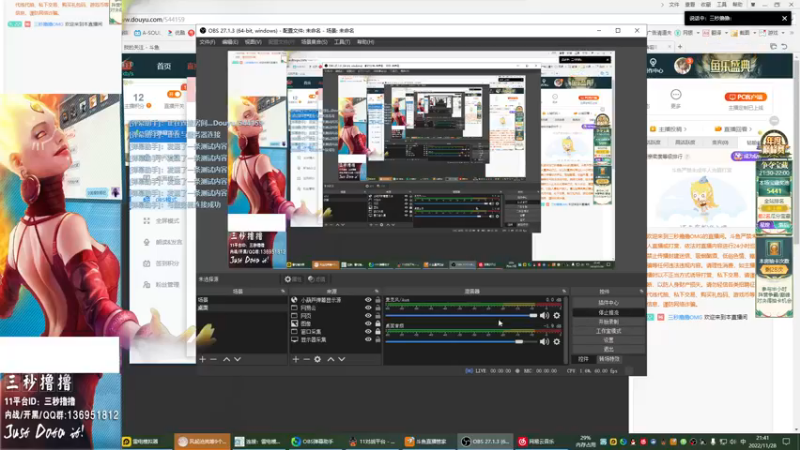
Task: Open the 帮助(H) menu in OBS
Action: tap(365, 42)
